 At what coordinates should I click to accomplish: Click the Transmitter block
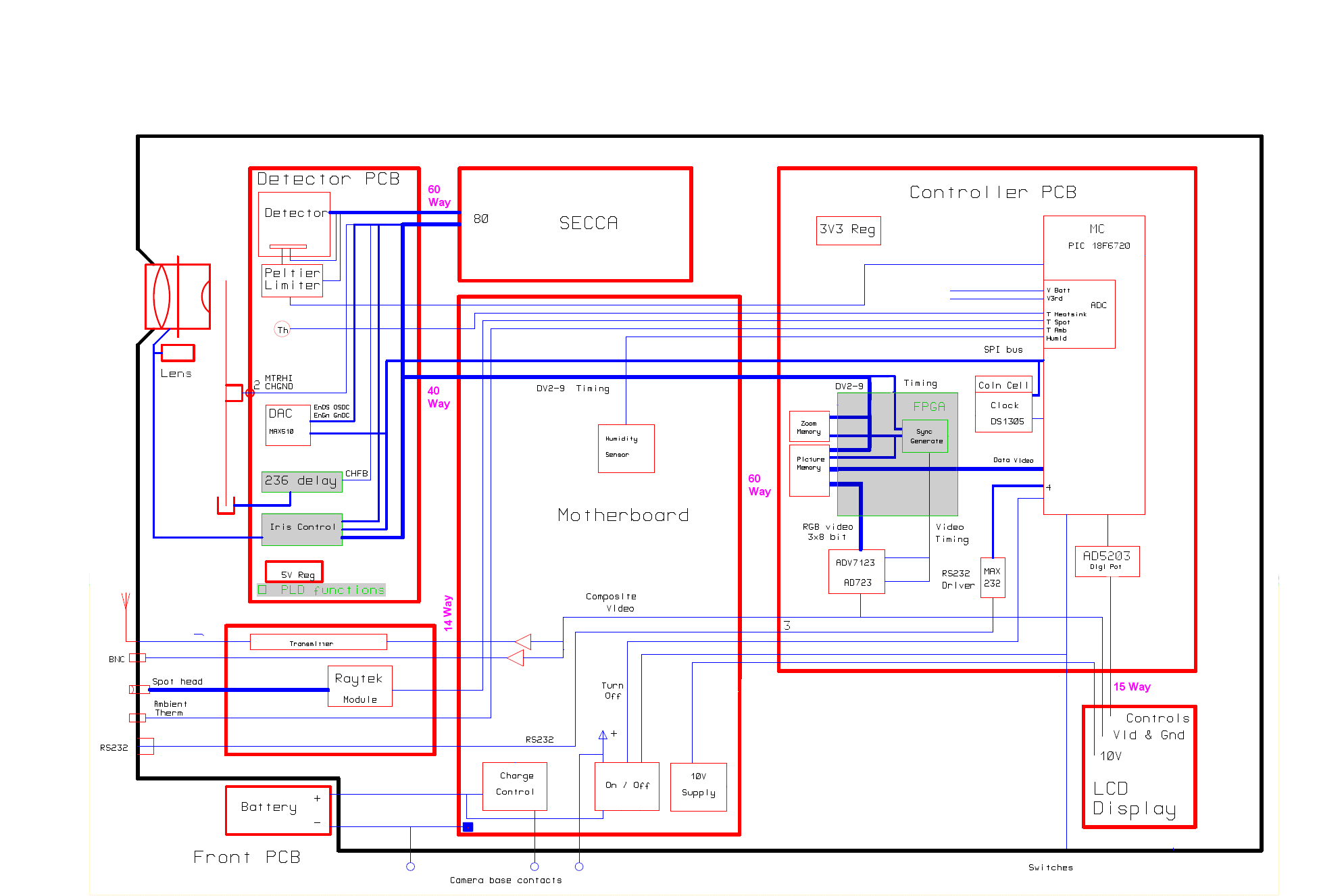point(318,642)
